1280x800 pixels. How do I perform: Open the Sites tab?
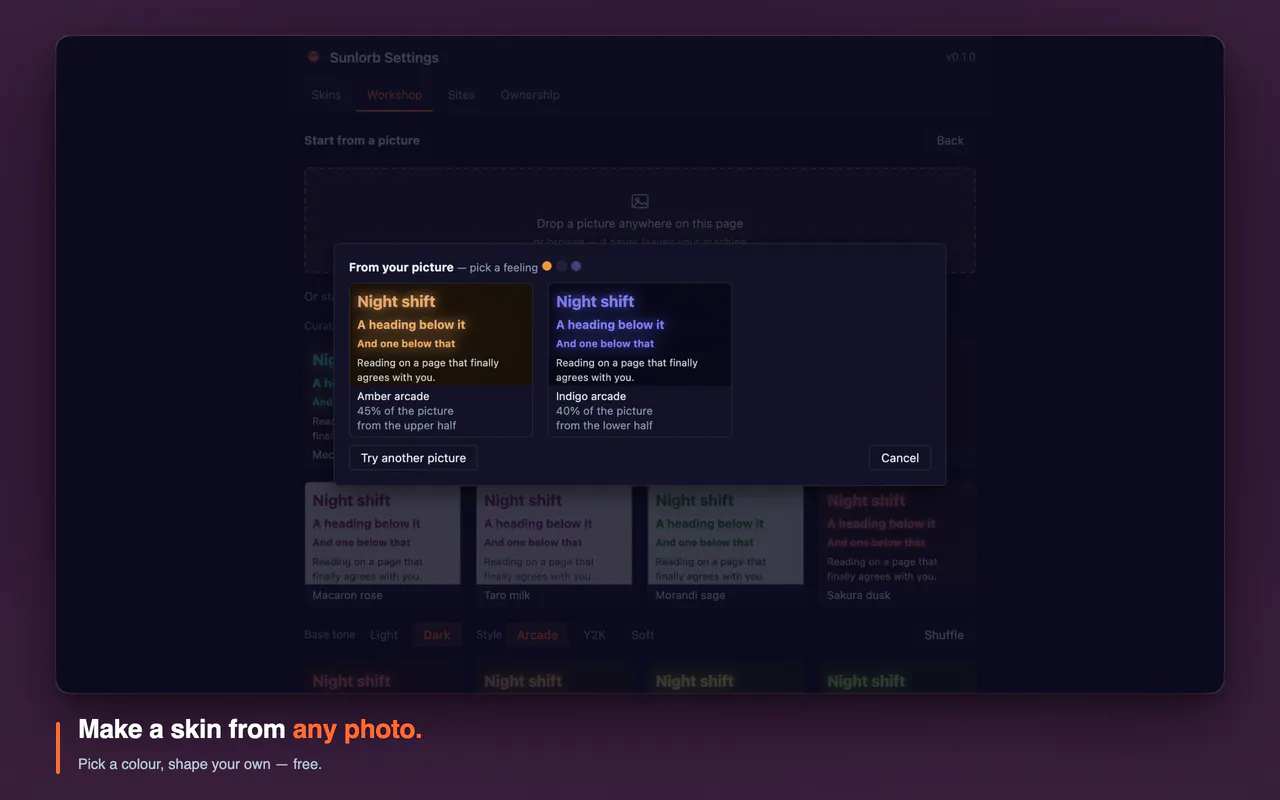(461, 95)
